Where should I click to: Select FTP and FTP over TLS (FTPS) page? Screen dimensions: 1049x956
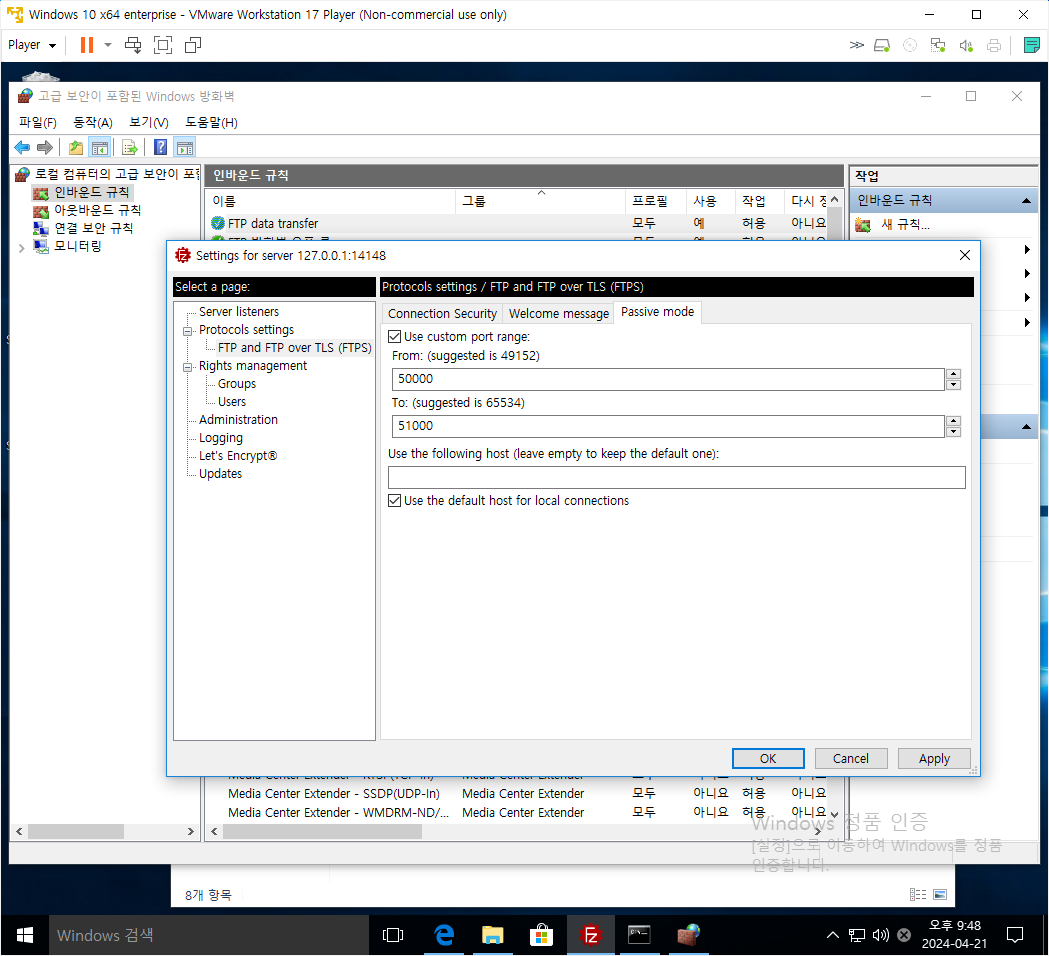pos(294,348)
